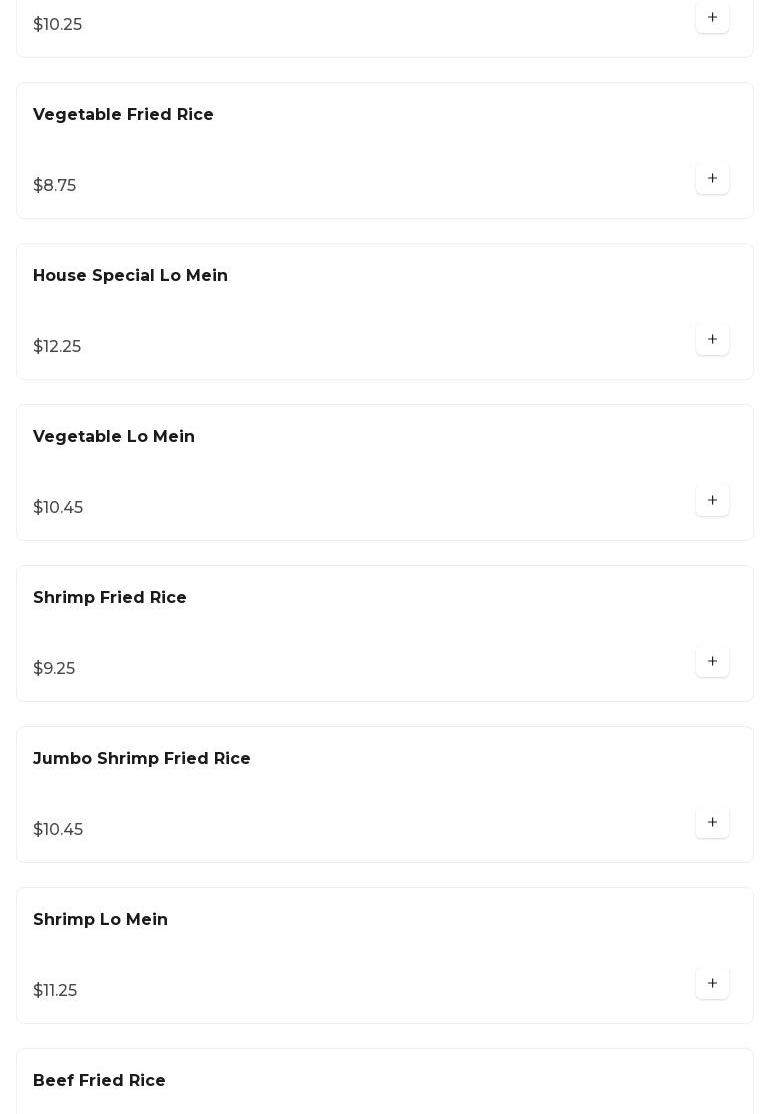Select the Shrimp Lo Mein item name

[x=100, y=920]
